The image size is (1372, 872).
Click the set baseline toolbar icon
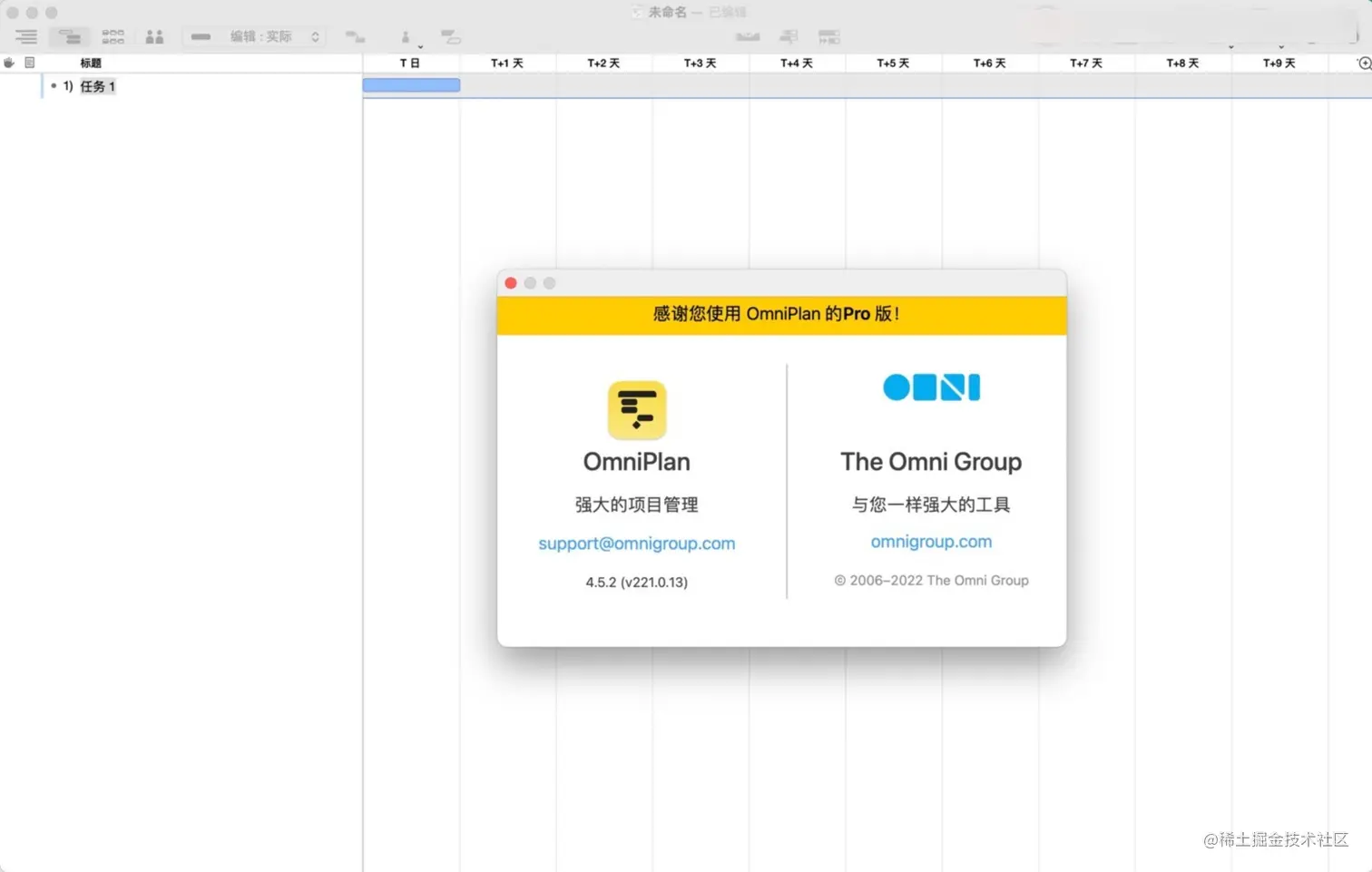(829, 36)
